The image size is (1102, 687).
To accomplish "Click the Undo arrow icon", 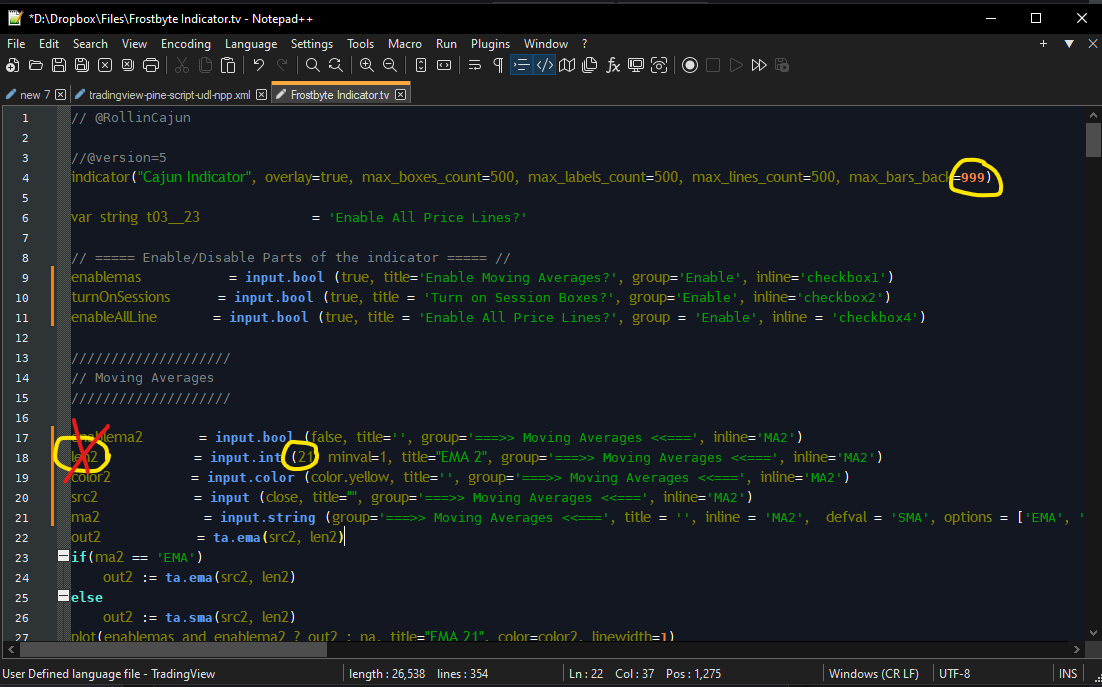I will click(x=259, y=65).
